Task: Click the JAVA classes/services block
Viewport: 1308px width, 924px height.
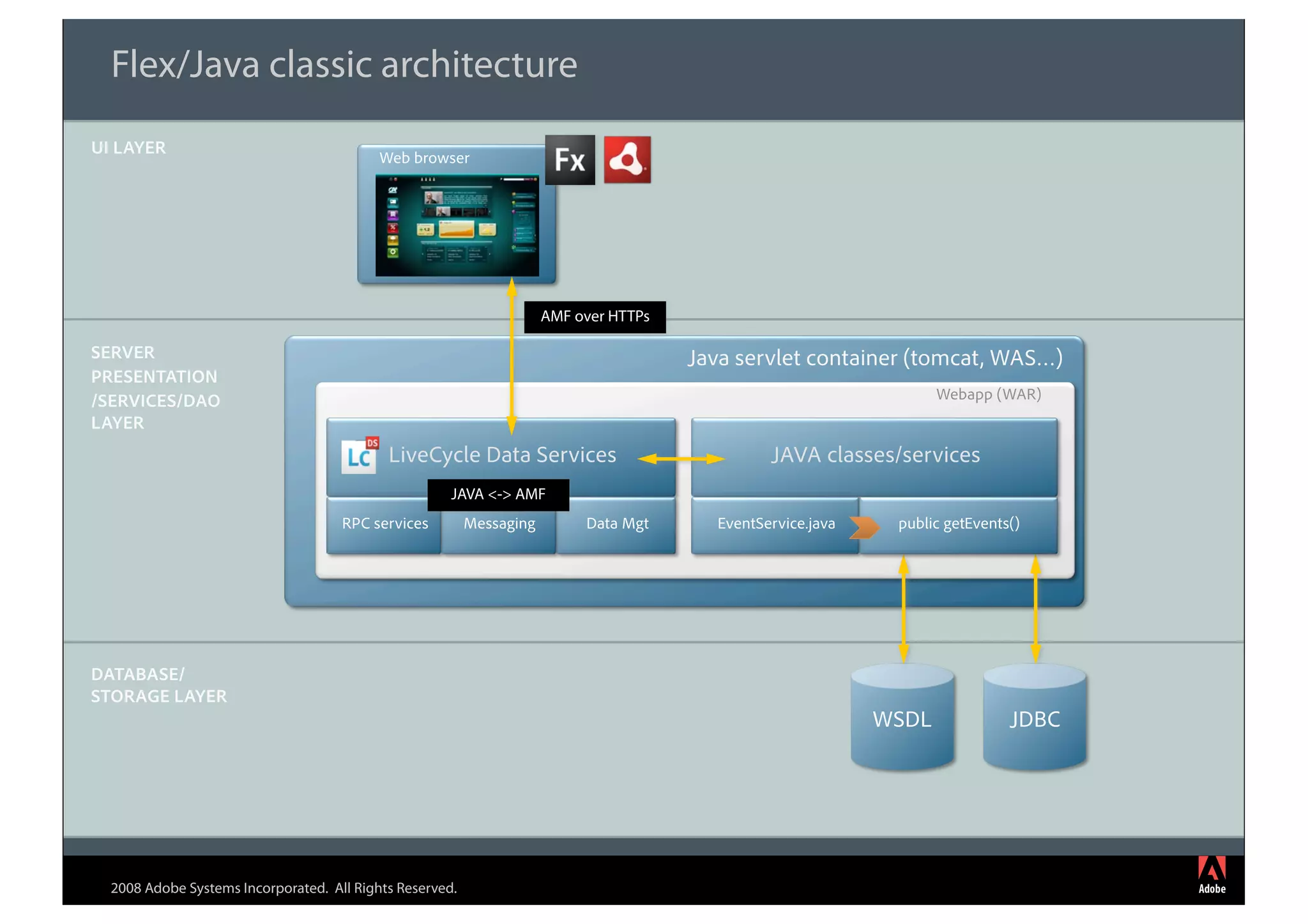Action: (874, 455)
